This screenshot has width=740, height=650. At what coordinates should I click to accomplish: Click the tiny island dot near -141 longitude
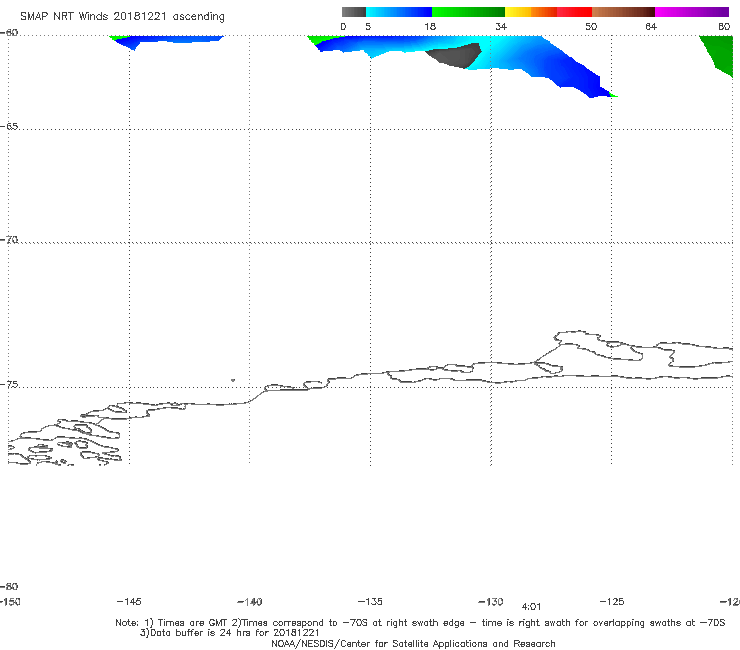[x=233, y=380]
